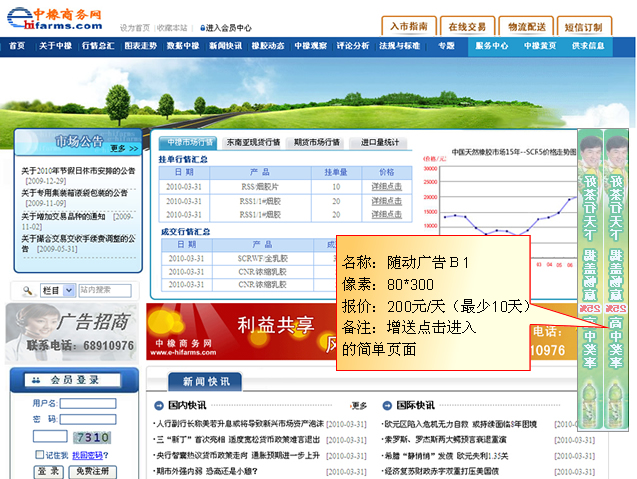Click the 找回密码 link
Screen dimensions: 637x479
[88, 455]
